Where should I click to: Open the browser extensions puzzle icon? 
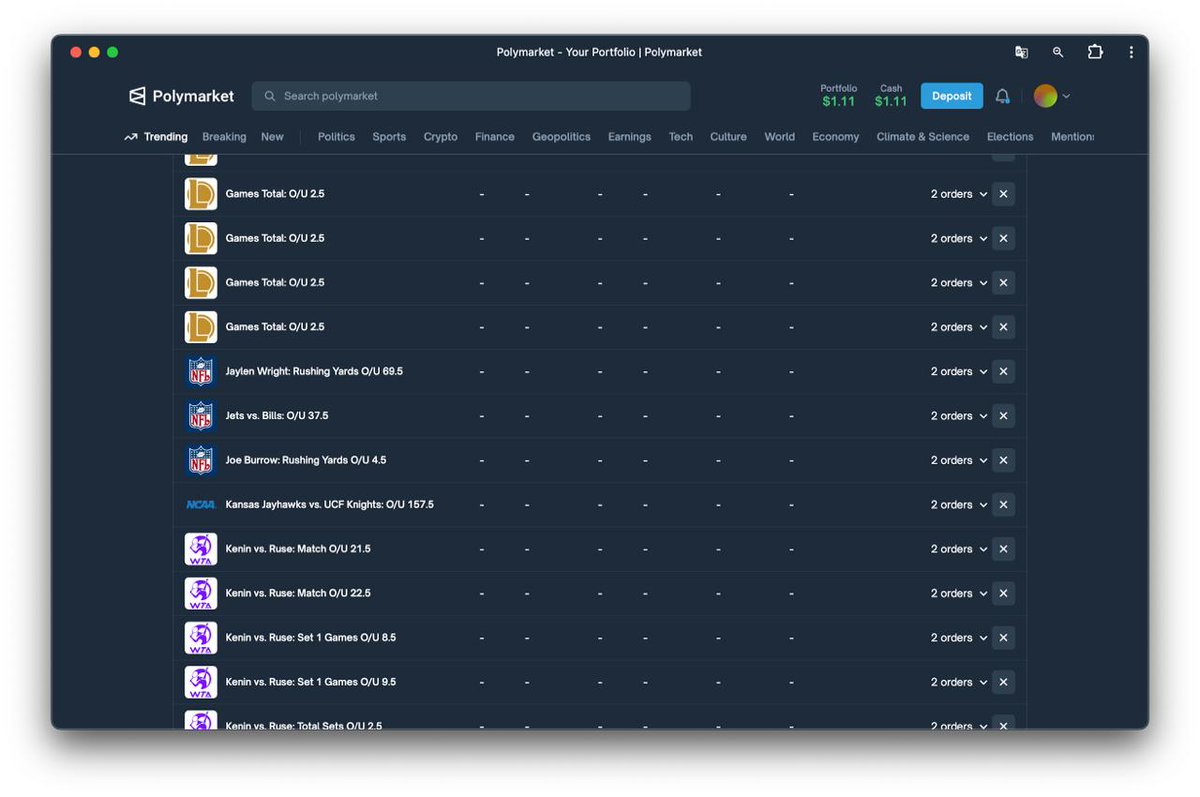tap(1095, 52)
